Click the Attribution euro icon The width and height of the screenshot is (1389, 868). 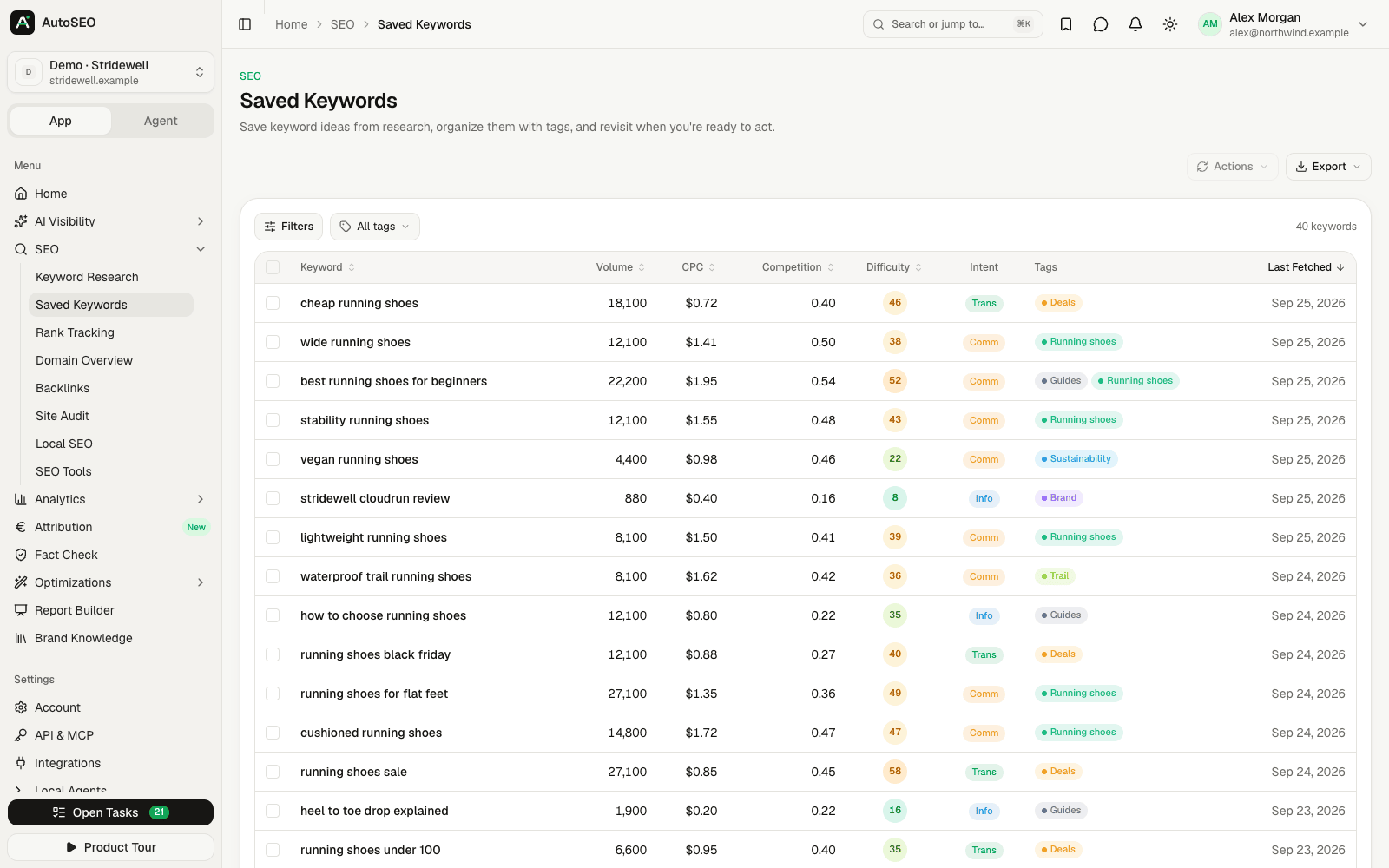click(21, 527)
